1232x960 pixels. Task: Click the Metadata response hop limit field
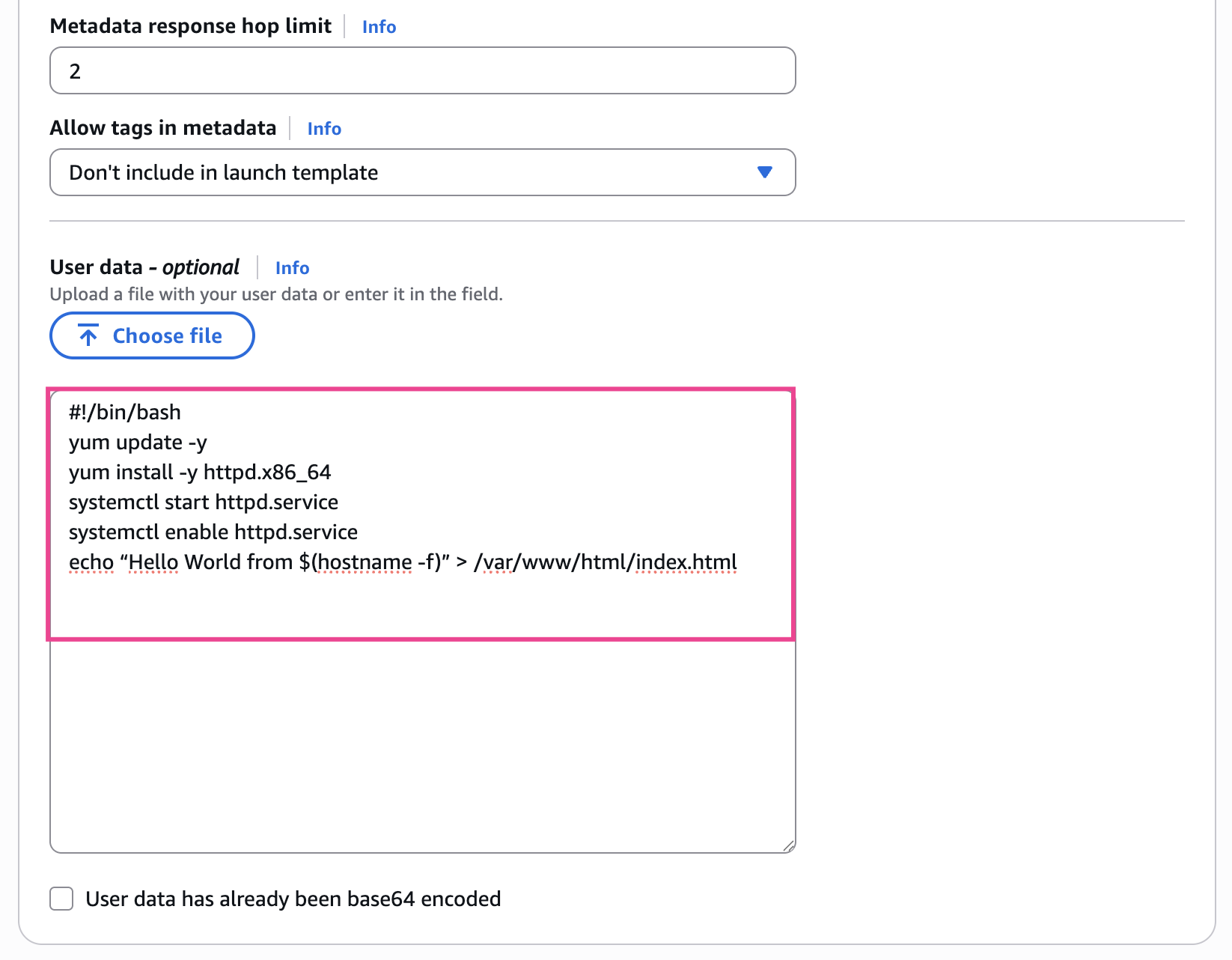click(422, 71)
